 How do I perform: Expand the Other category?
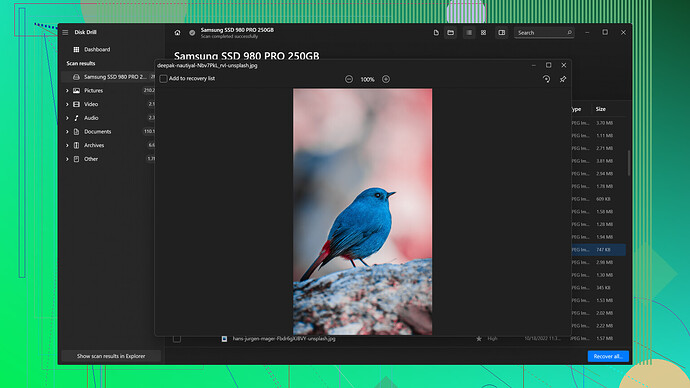coord(67,159)
